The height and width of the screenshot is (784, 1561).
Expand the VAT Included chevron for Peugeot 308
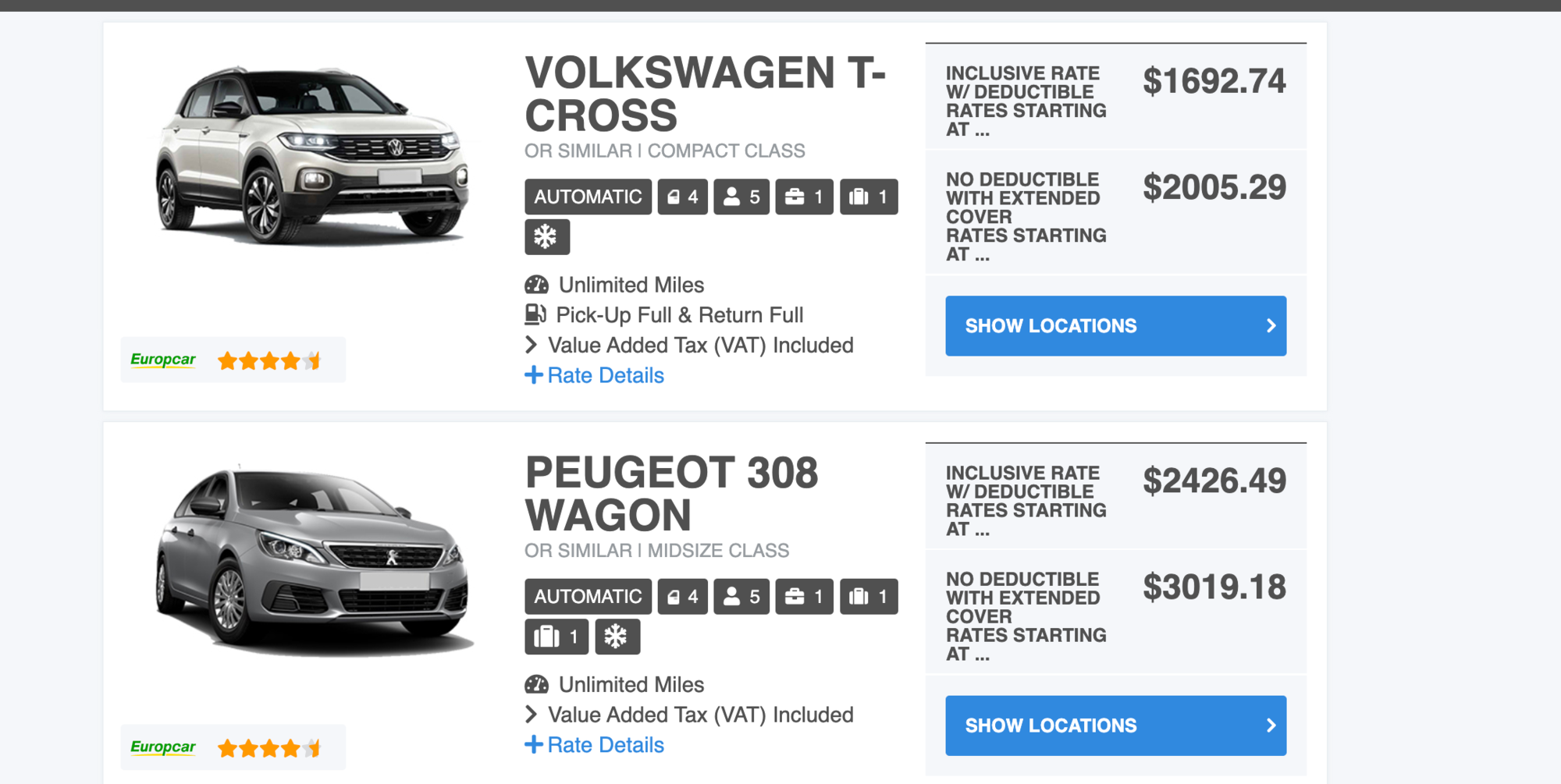(x=532, y=715)
